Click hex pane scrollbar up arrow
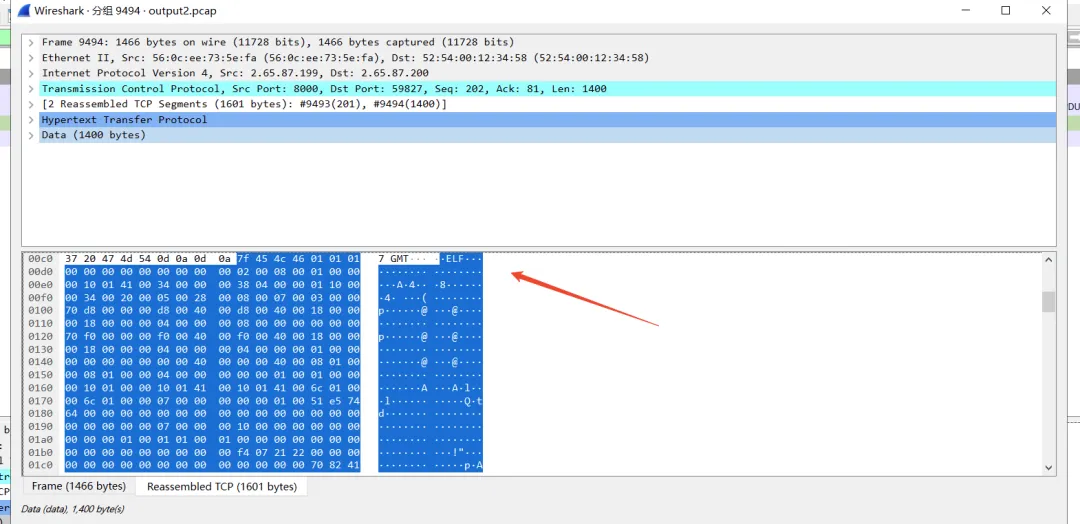Image resolution: width=1080 pixels, height=524 pixels. (1048, 260)
